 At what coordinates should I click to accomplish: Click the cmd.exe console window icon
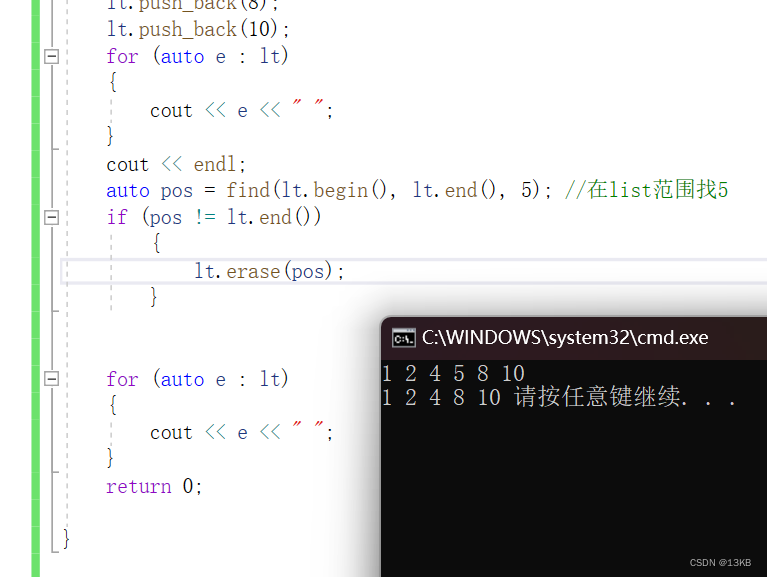click(404, 338)
